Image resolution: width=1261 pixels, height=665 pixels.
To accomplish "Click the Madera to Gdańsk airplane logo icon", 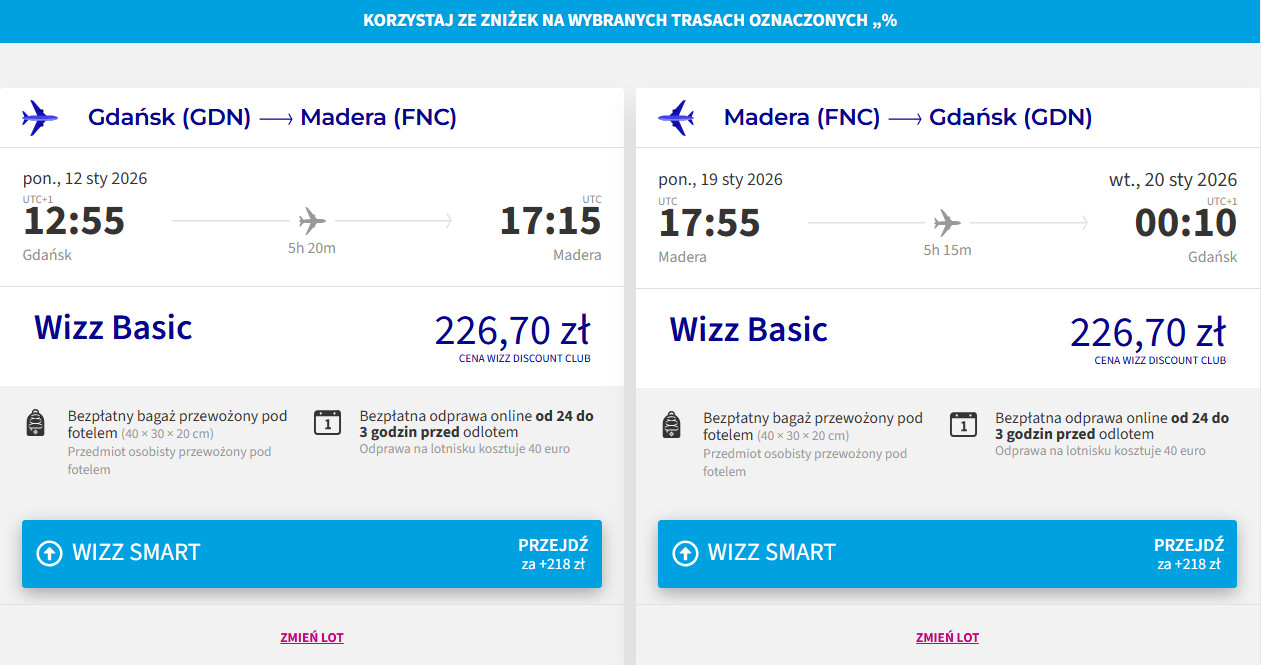I will 676,118.
